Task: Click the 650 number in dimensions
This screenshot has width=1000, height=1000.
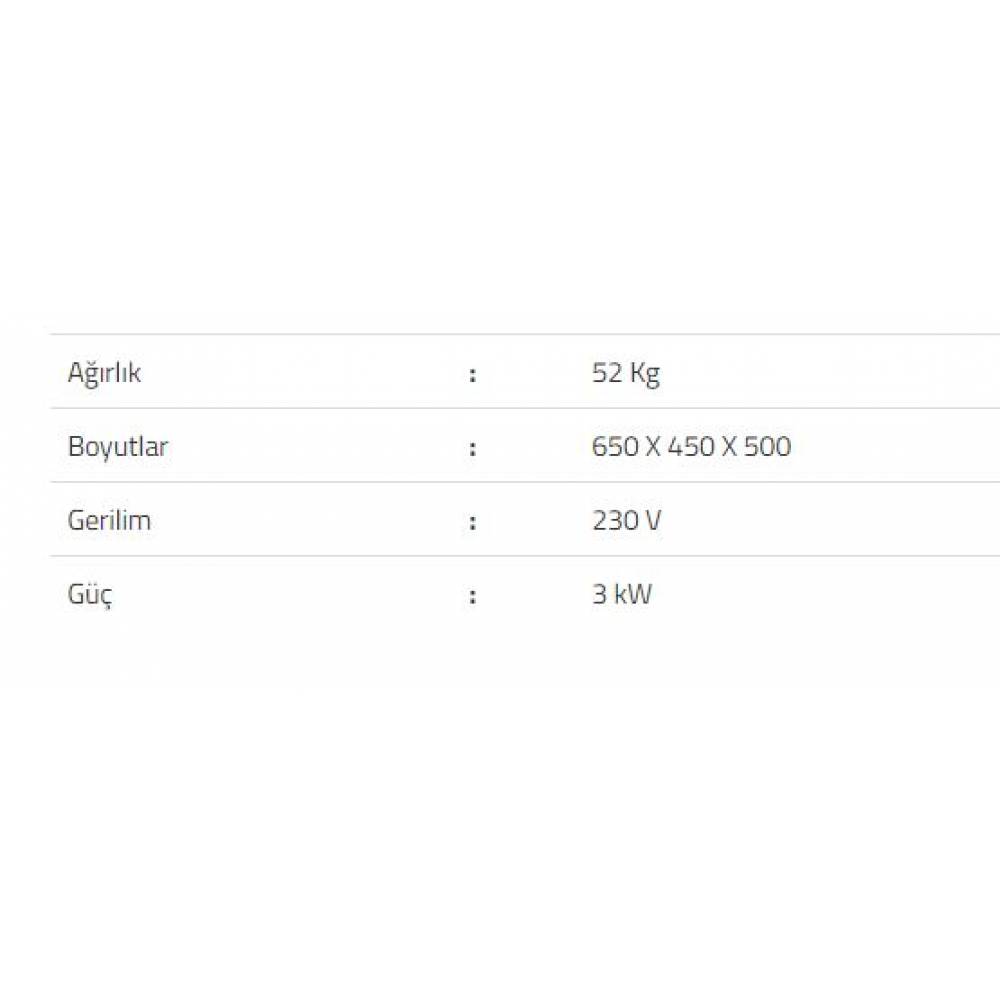Action: pyautogui.click(x=613, y=446)
